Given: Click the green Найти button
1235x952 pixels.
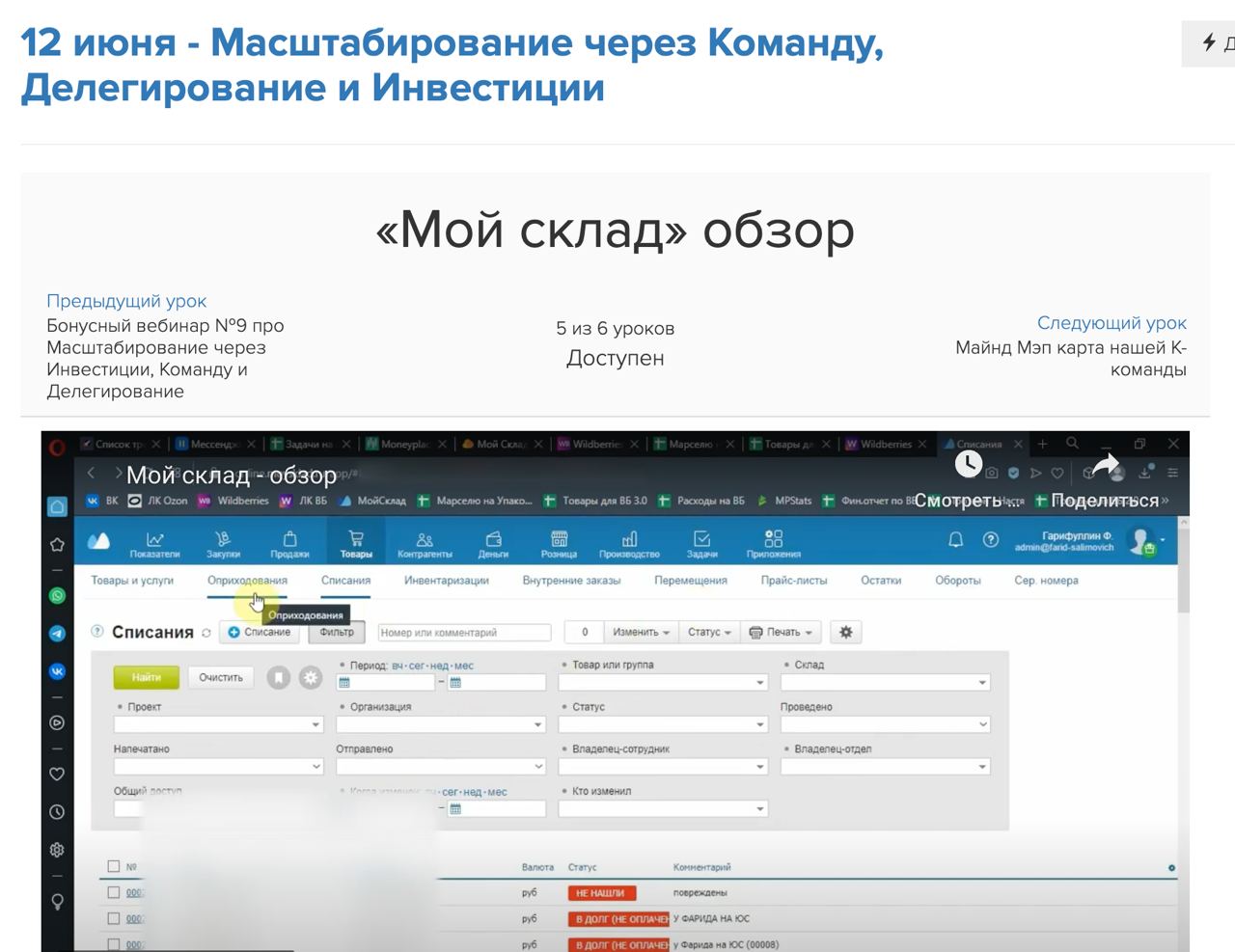Looking at the screenshot, I should point(147,678).
